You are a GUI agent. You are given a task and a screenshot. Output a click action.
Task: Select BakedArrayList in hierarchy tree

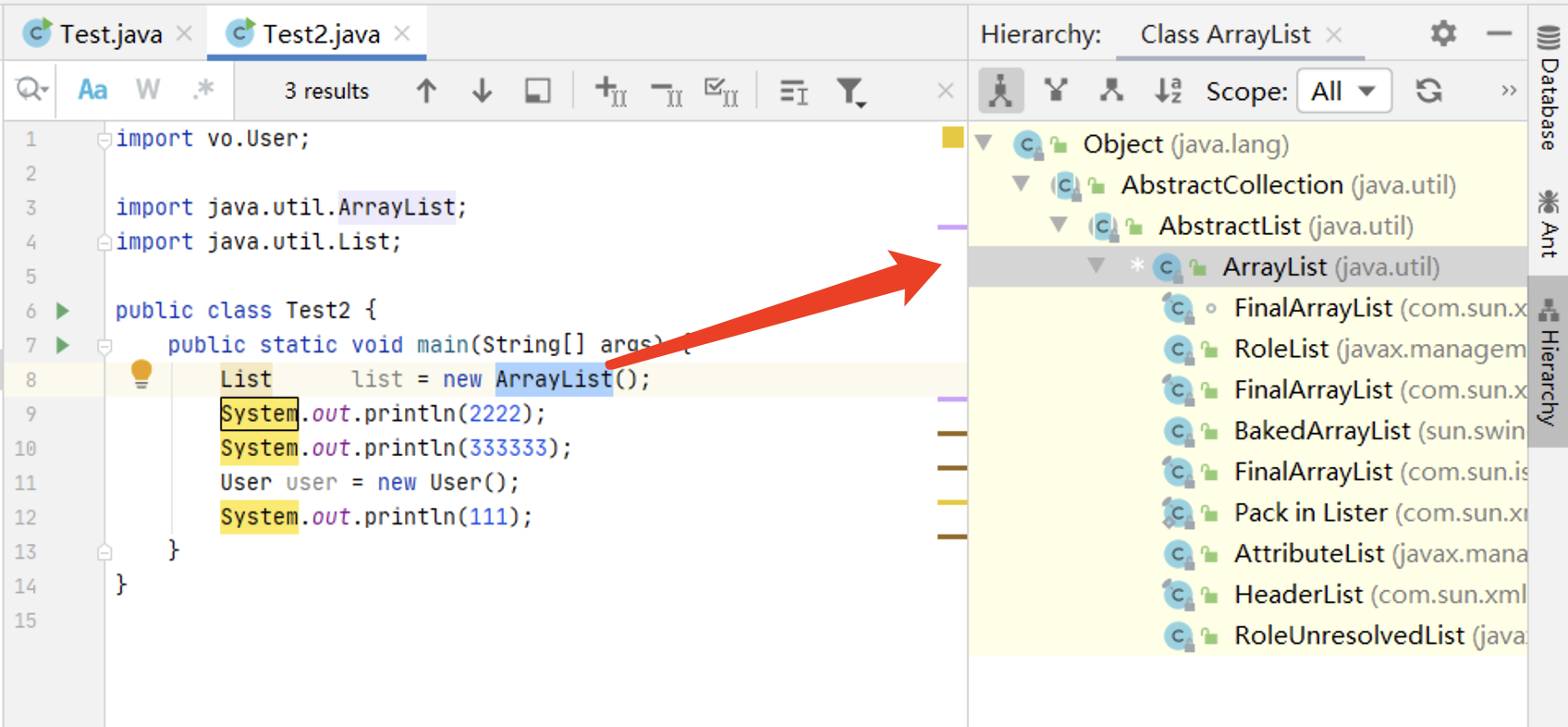1380,430
